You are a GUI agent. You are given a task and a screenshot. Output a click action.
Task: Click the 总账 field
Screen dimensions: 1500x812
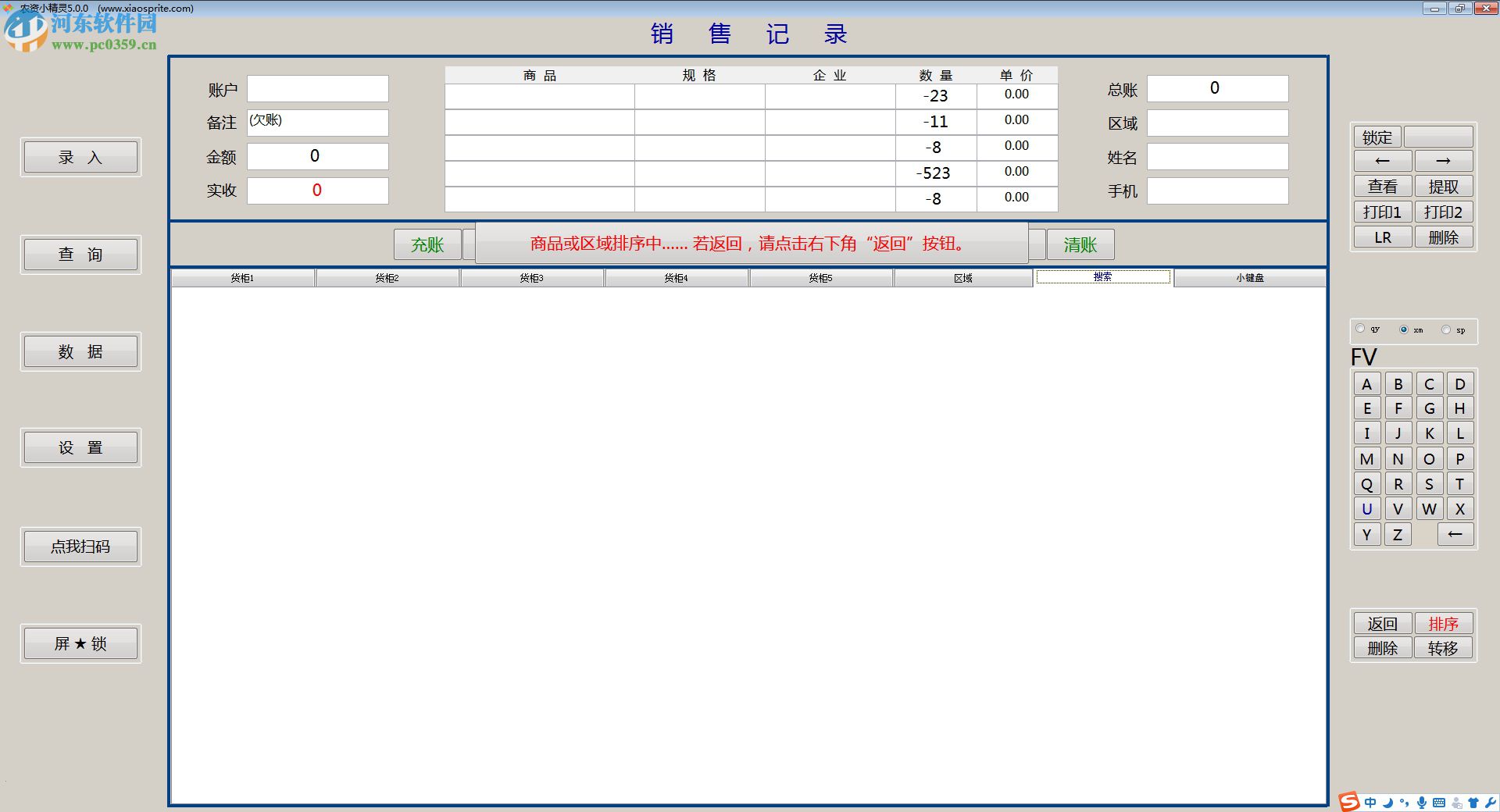1217,88
